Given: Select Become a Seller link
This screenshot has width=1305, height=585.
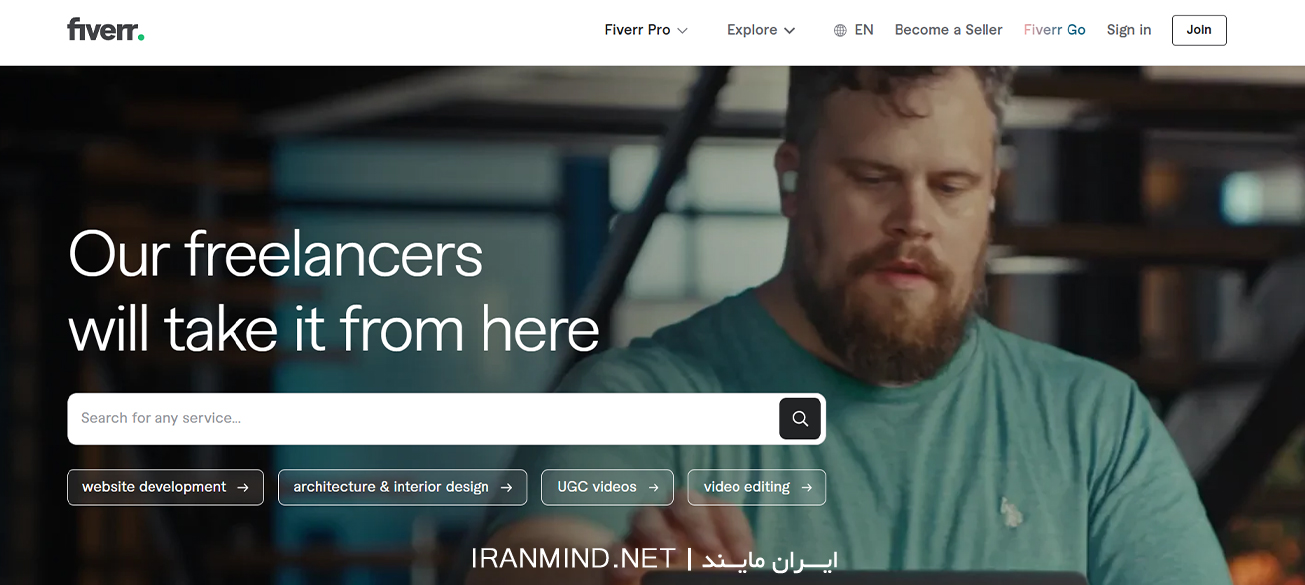Looking at the screenshot, I should (x=948, y=30).
